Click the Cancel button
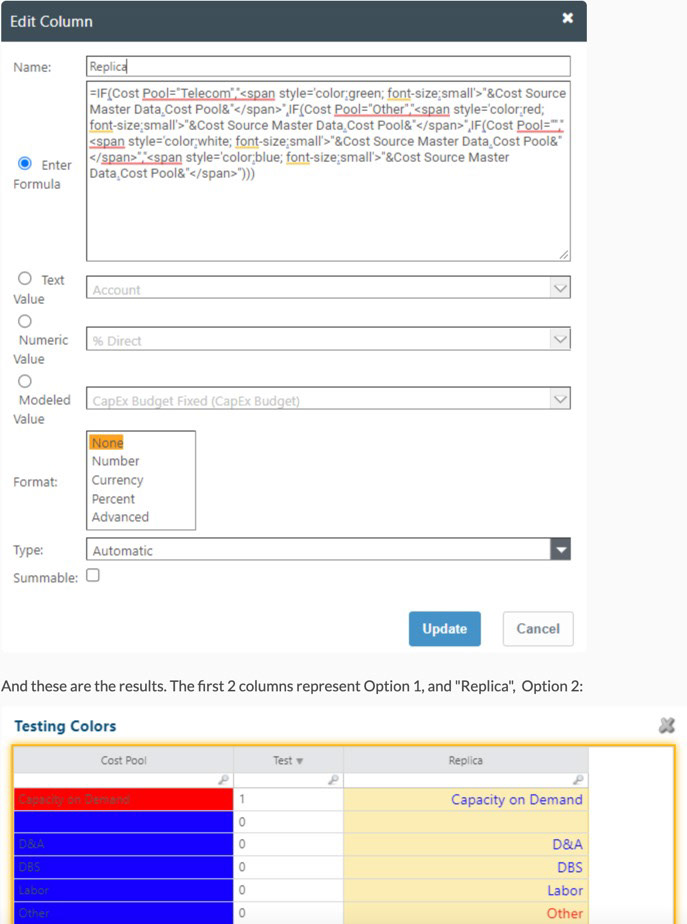The height and width of the screenshot is (924, 687). click(538, 629)
